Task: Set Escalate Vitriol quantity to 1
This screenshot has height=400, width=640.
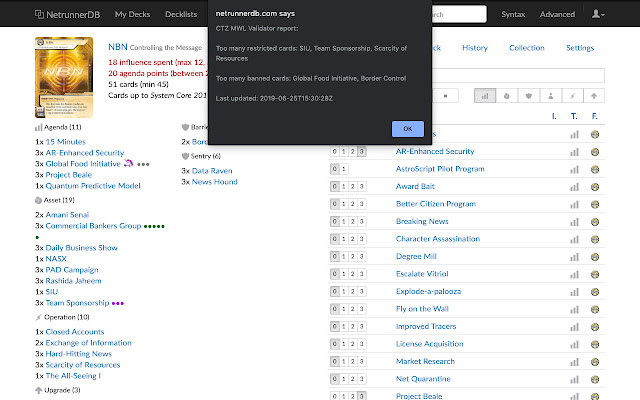Action: click(x=344, y=274)
